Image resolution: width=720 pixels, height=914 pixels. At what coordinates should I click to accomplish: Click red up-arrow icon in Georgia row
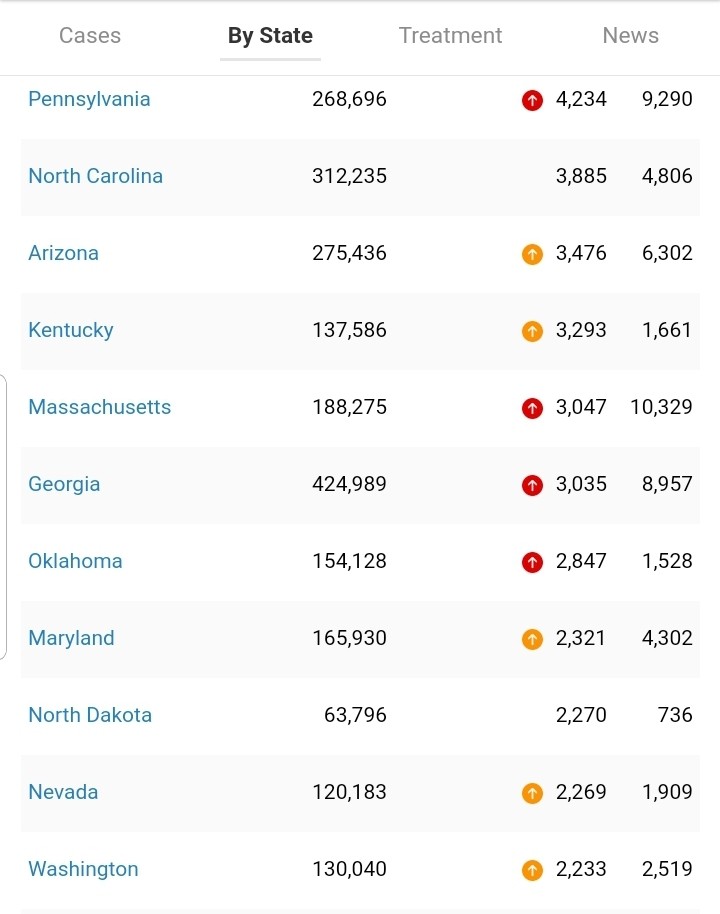pyautogui.click(x=532, y=485)
